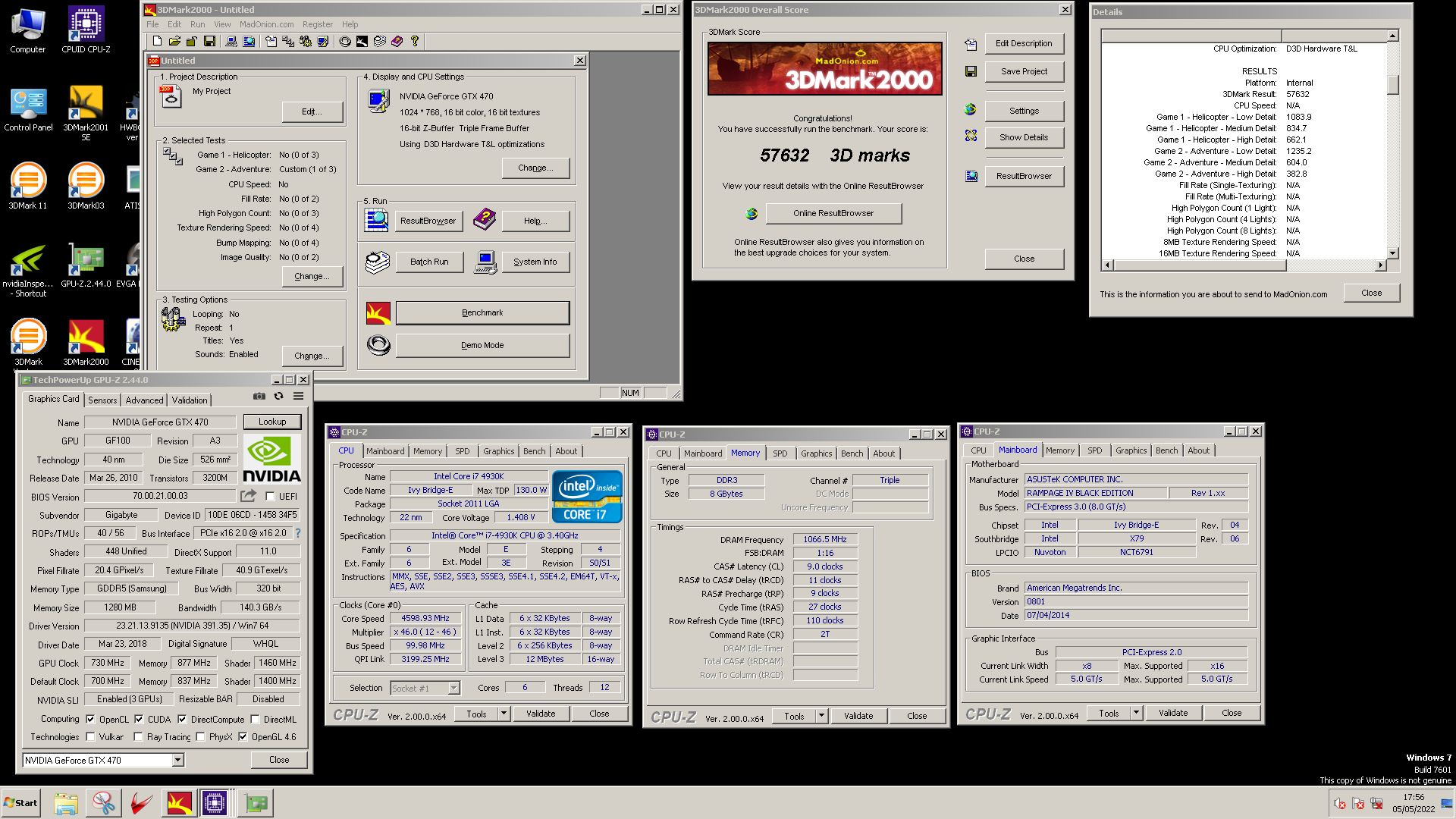Viewport: 1456px width, 819px height.
Task: Click globe icon next to Online ResultBrowser button
Action: pos(752,214)
